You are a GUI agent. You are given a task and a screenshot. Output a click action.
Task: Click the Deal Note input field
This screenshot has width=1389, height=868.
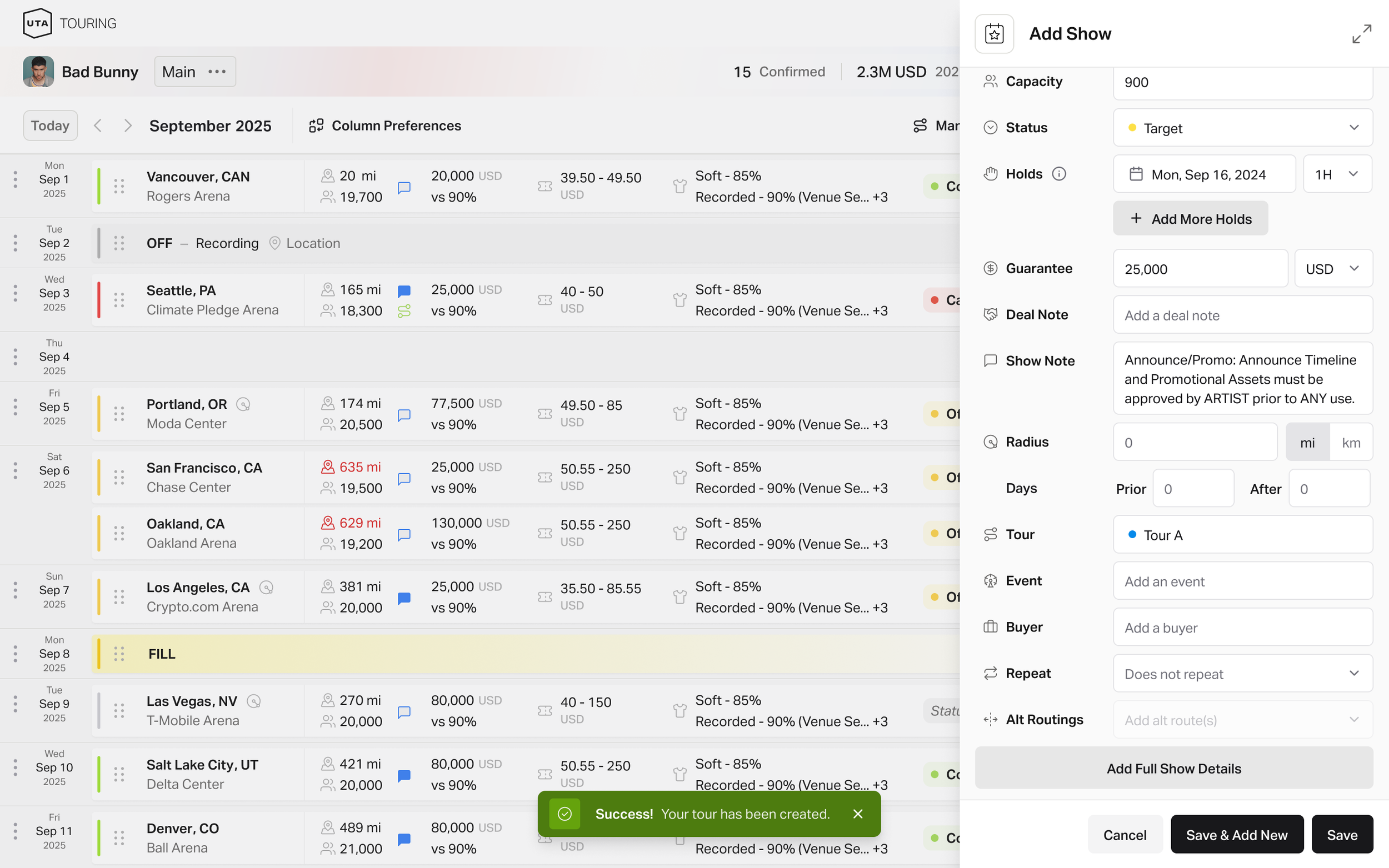(1242, 315)
